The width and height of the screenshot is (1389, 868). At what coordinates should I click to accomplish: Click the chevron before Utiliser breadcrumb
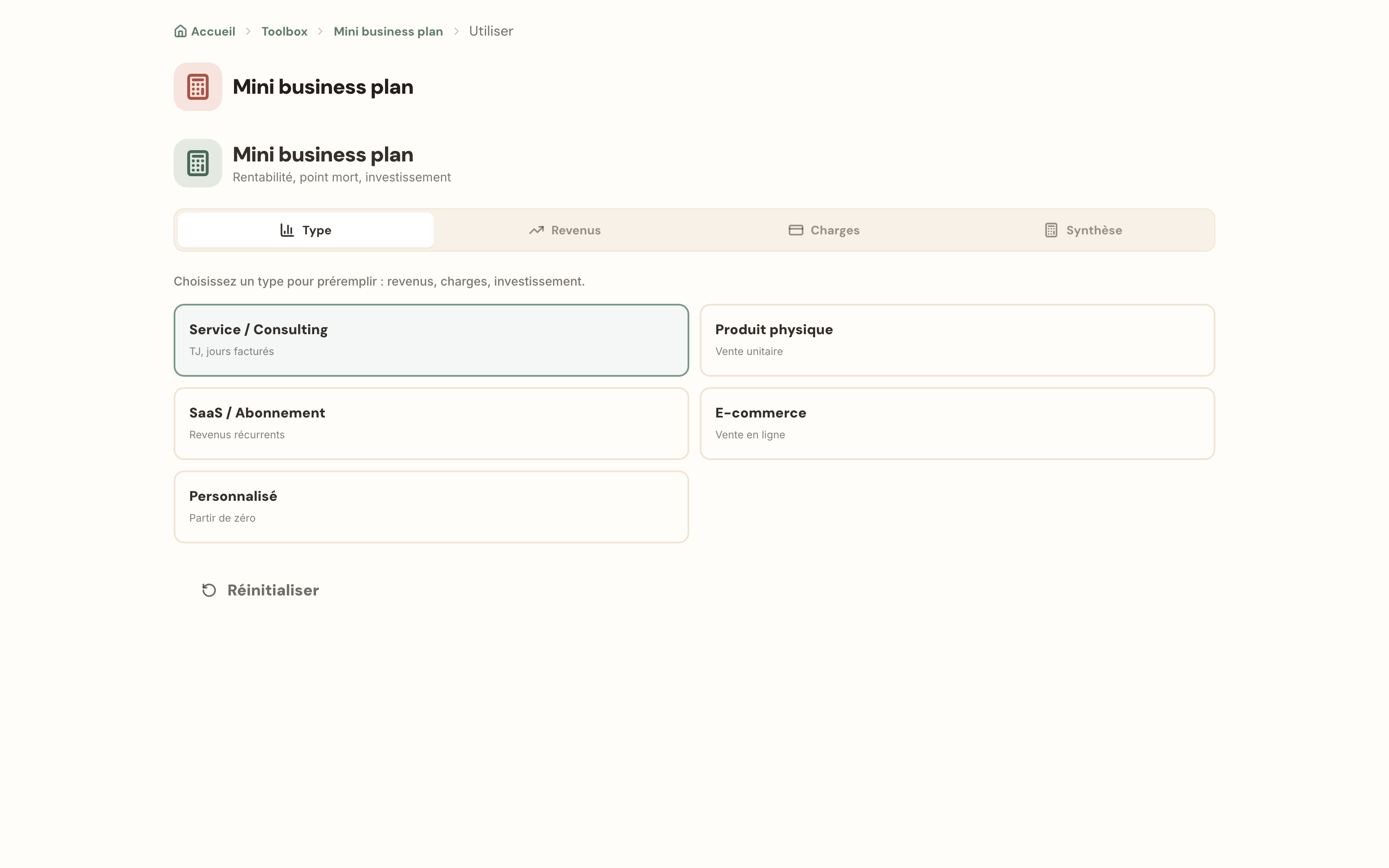click(456, 31)
